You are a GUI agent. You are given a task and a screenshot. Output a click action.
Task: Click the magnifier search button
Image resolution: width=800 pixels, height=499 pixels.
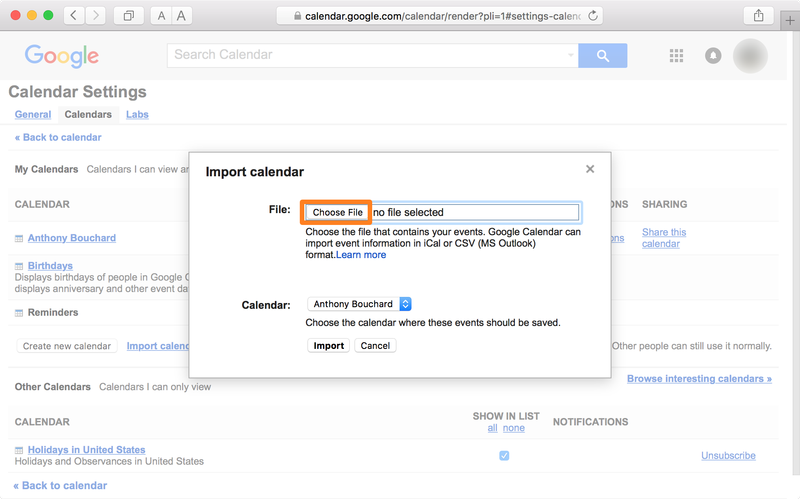click(603, 56)
